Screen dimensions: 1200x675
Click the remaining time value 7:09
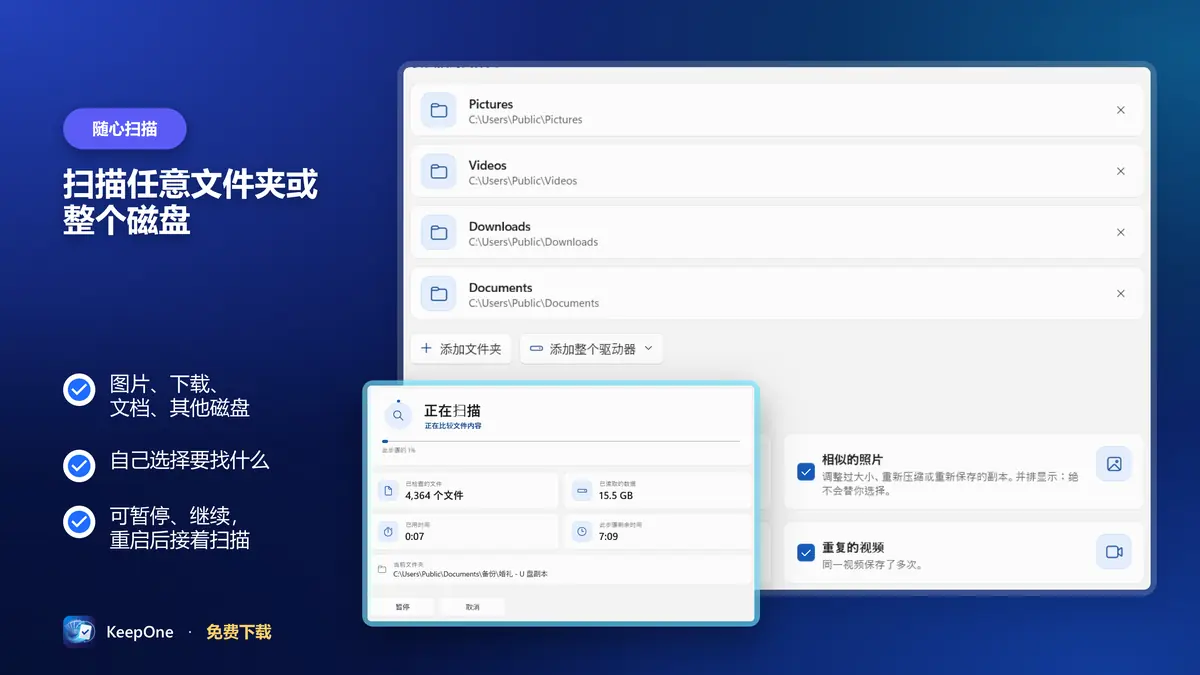(x=608, y=537)
